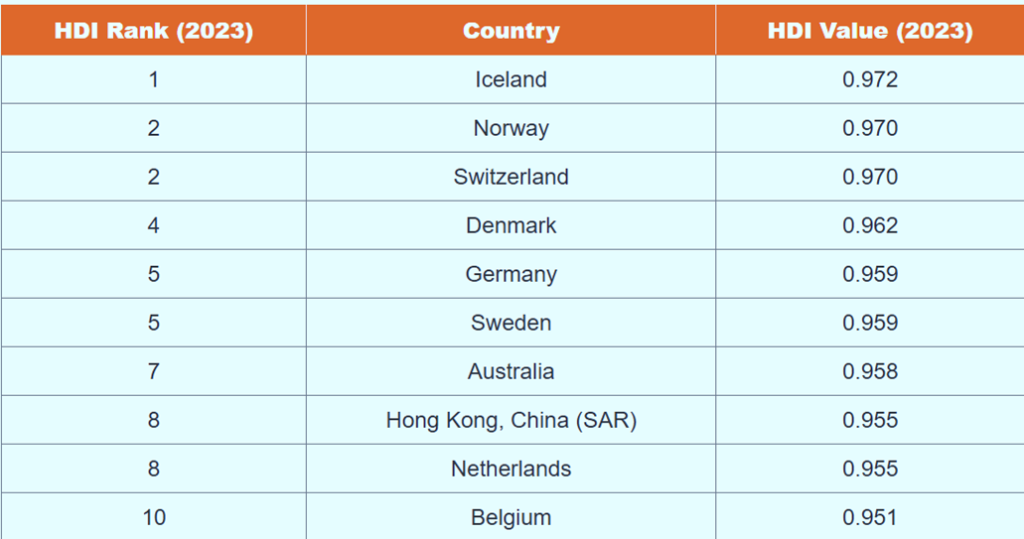Image resolution: width=1024 pixels, height=539 pixels.
Task: Select the Iceland country cell
Action: [x=511, y=79]
